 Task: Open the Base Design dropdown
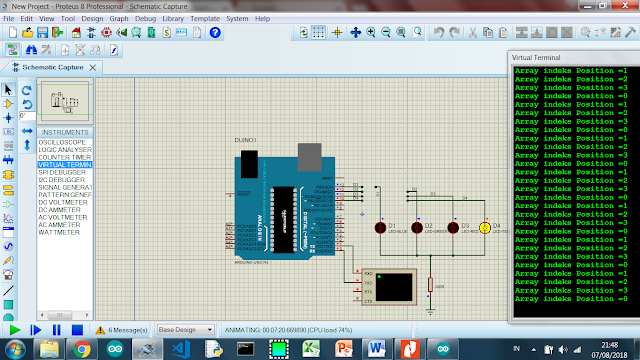click(185, 330)
